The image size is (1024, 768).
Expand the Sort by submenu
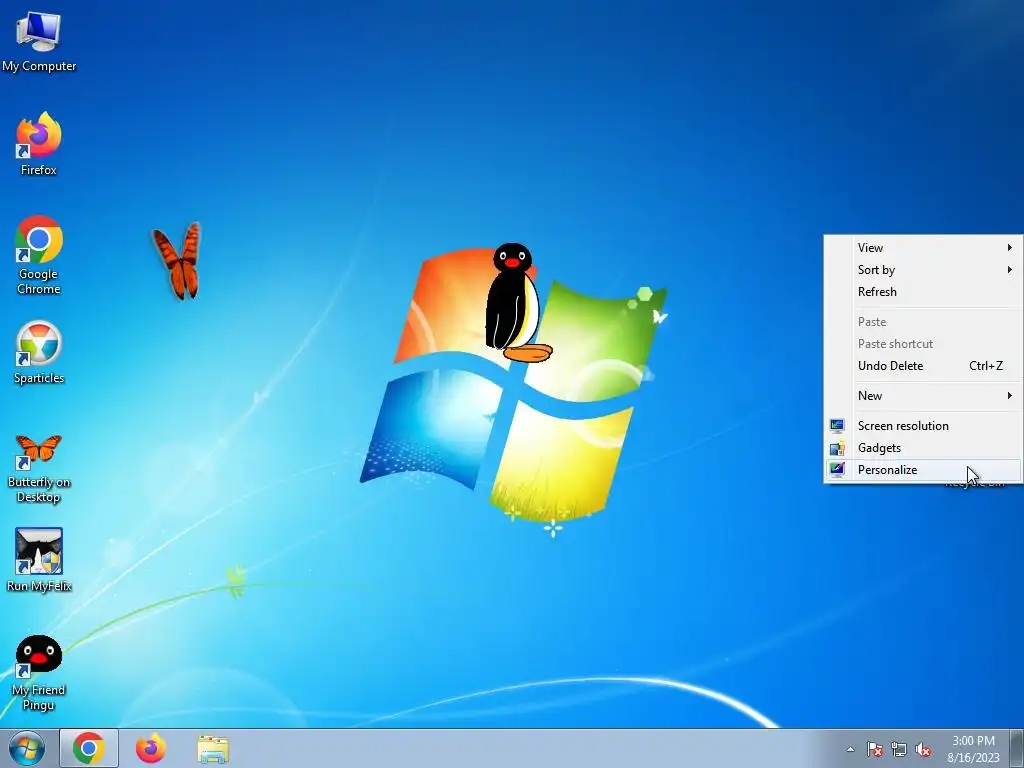tap(923, 270)
